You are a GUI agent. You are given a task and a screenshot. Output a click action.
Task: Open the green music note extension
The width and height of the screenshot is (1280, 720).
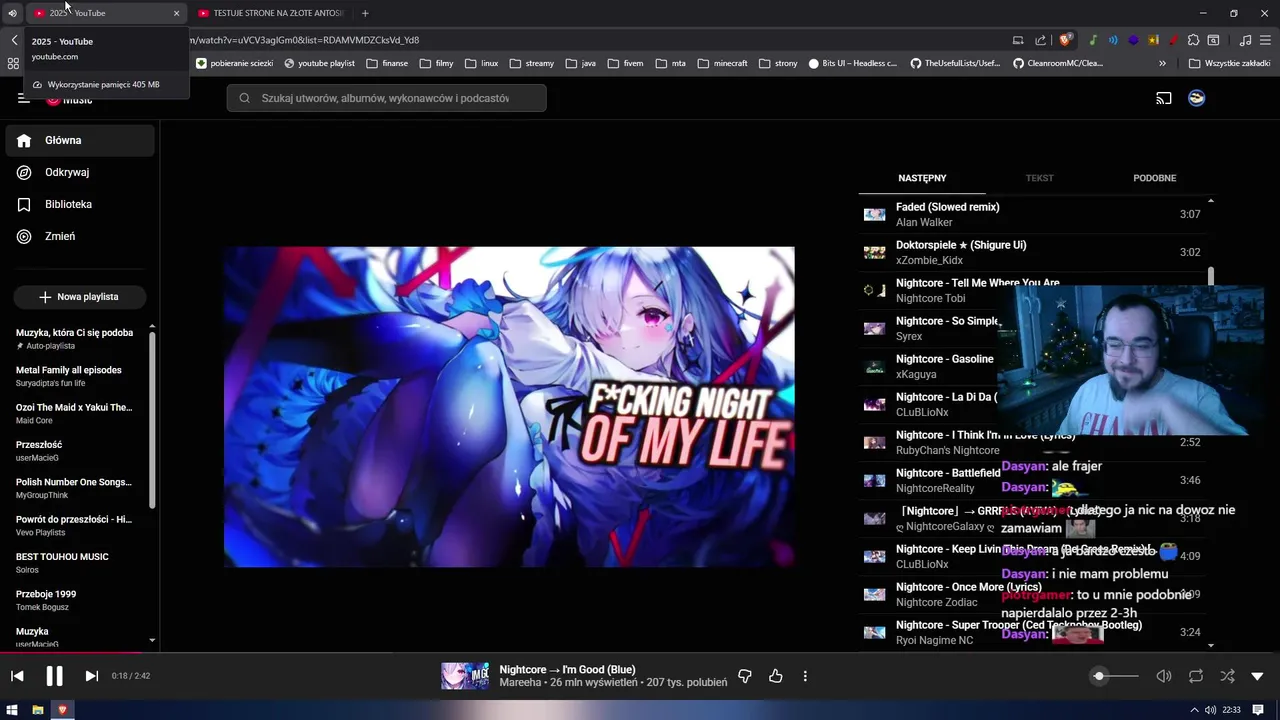coord(1093,40)
